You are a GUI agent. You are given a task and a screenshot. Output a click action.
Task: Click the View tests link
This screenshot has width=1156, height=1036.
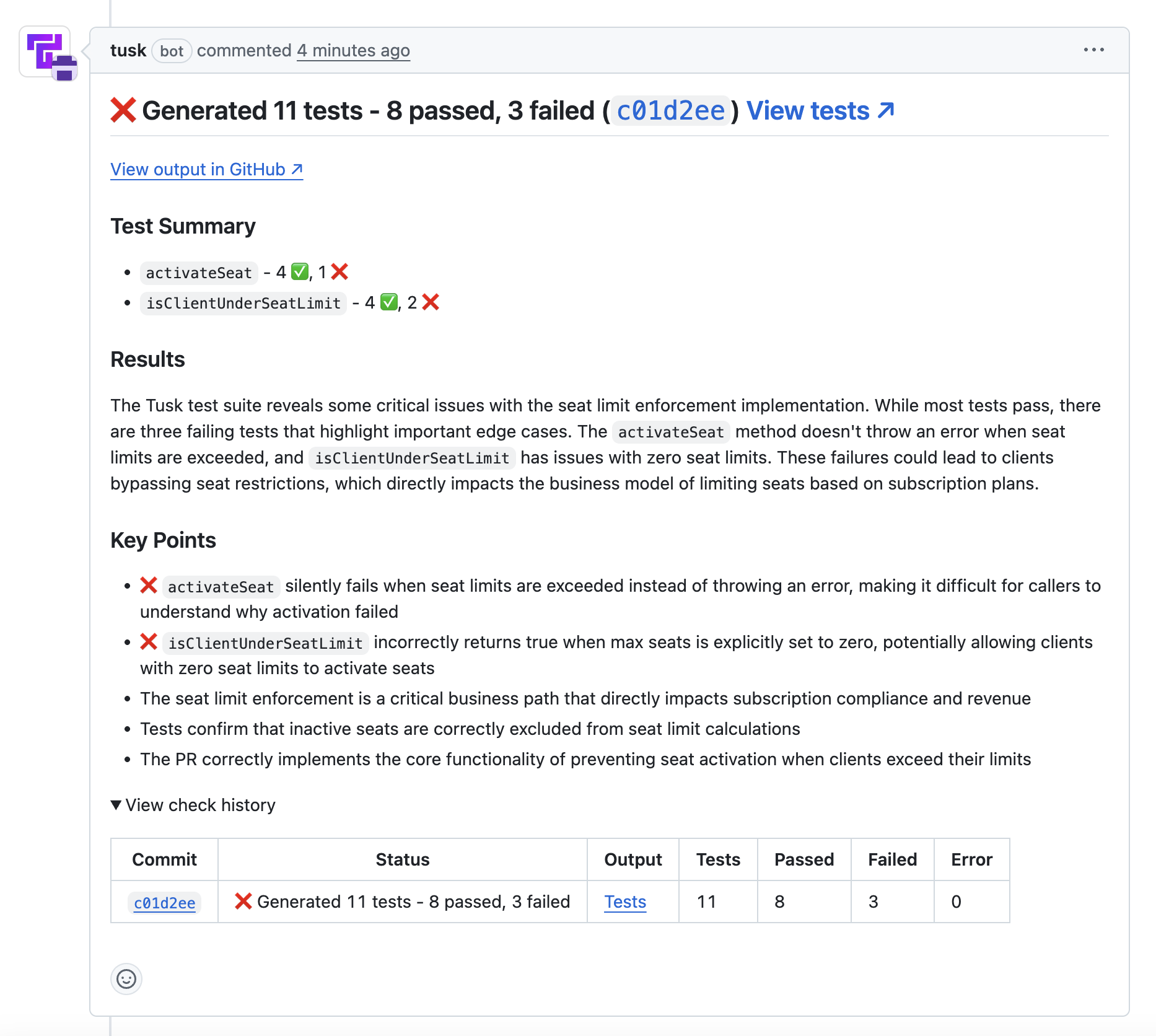[x=821, y=111]
